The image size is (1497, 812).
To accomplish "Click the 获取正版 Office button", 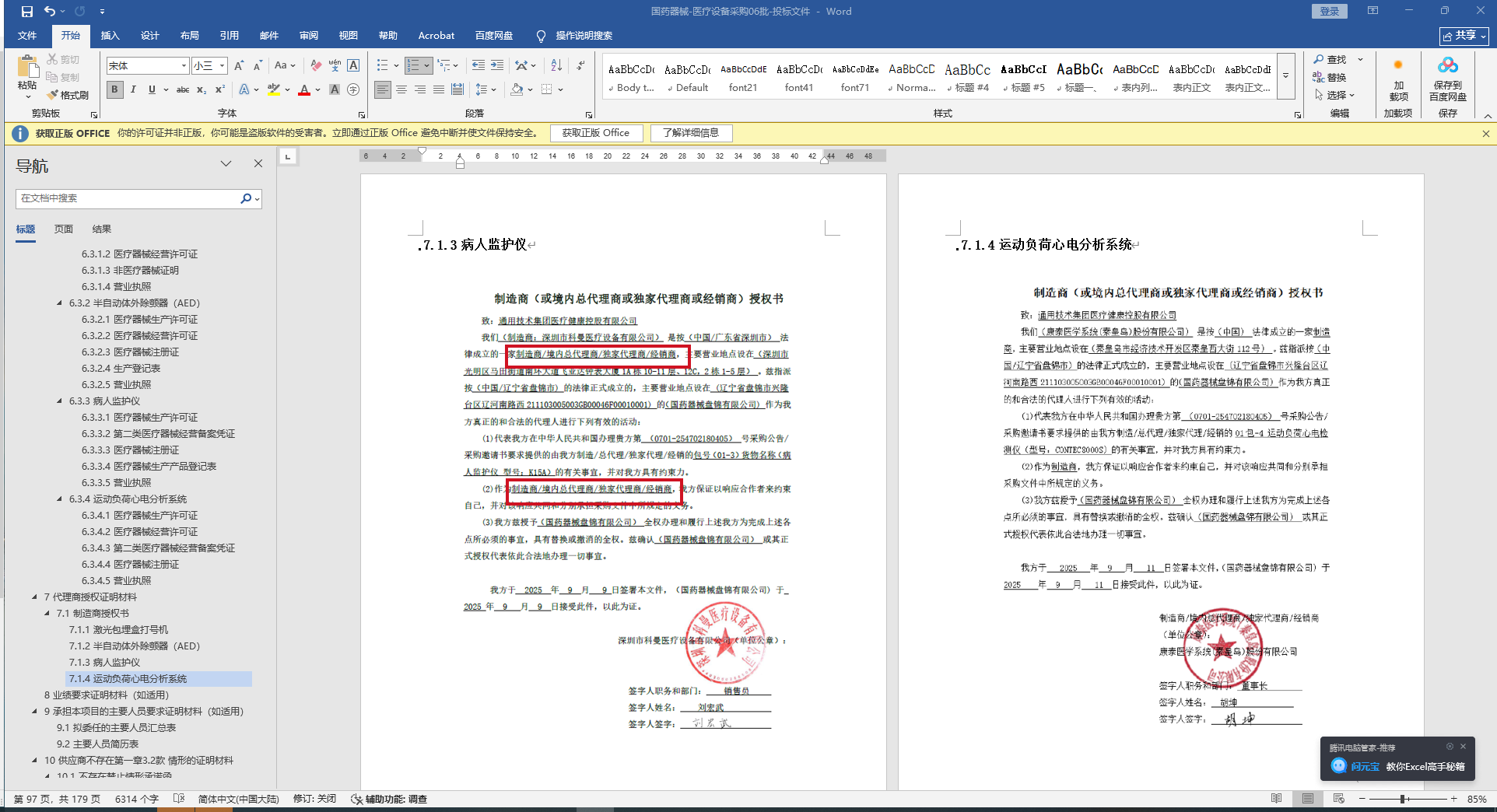I will pos(596,133).
